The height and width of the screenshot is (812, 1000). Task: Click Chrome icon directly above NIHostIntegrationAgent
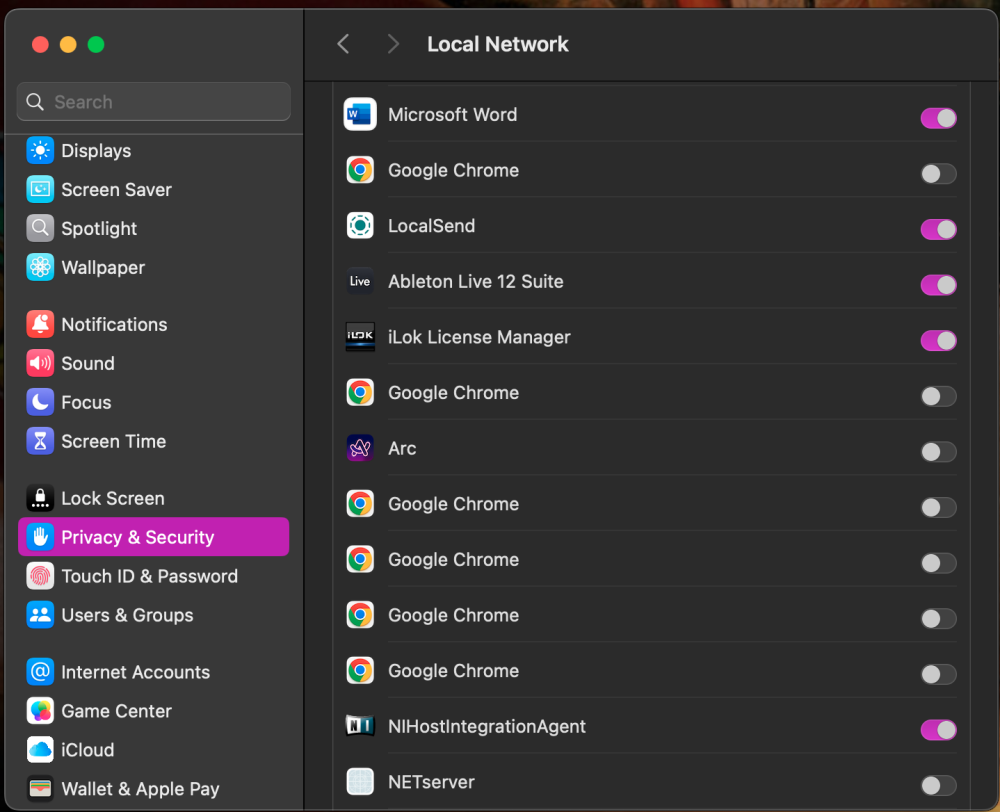click(360, 670)
